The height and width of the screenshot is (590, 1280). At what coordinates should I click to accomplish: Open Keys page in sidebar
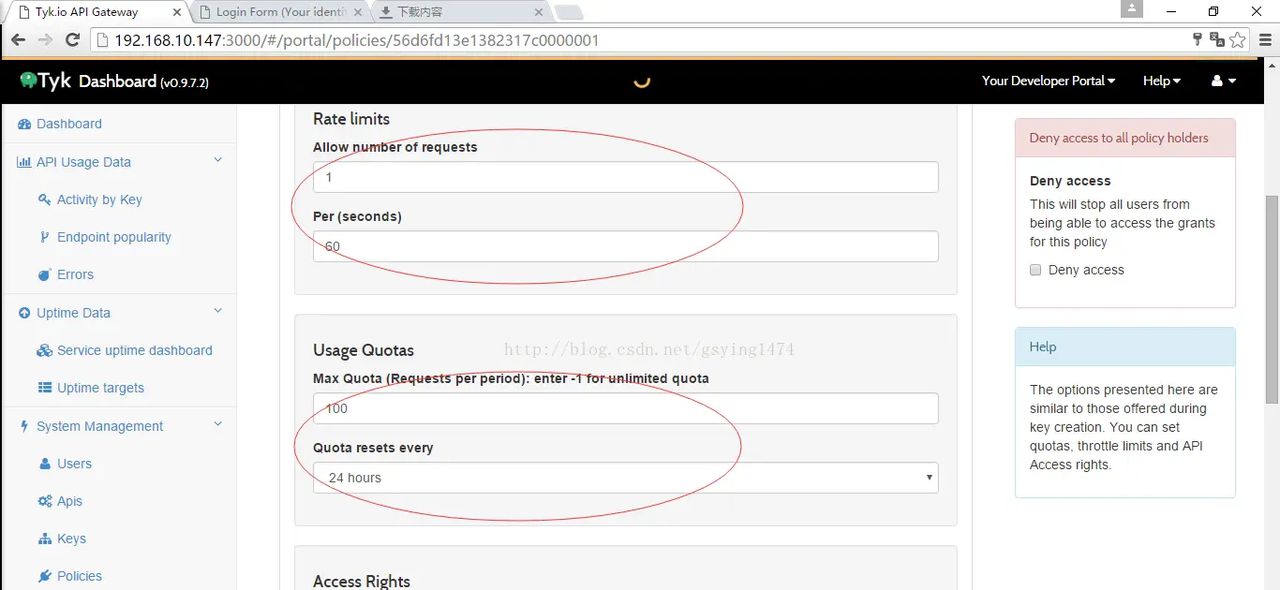71,539
